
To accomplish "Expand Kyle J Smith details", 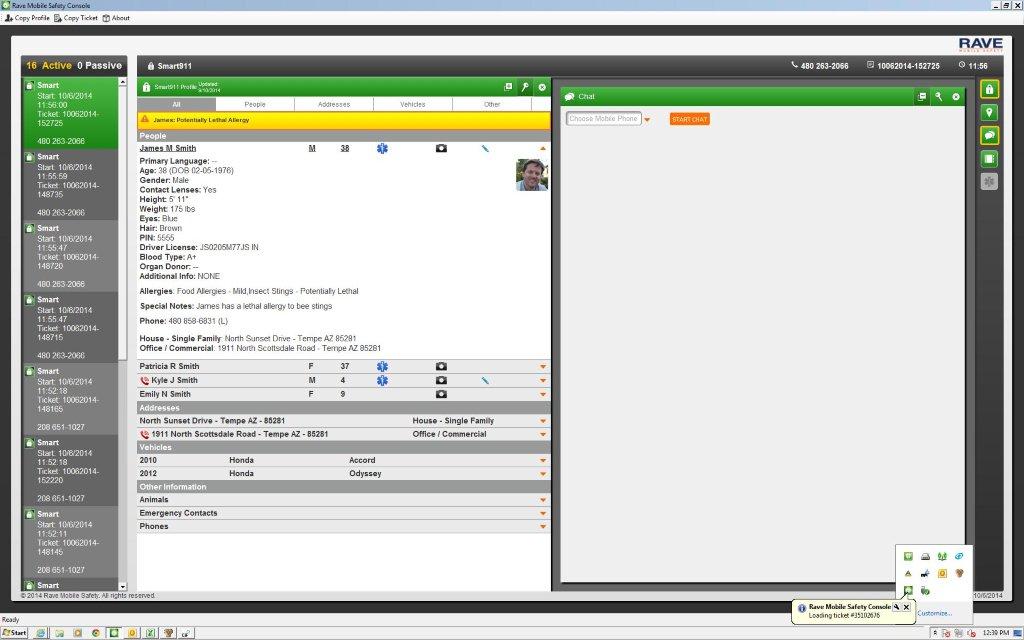I will (x=543, y=381).
